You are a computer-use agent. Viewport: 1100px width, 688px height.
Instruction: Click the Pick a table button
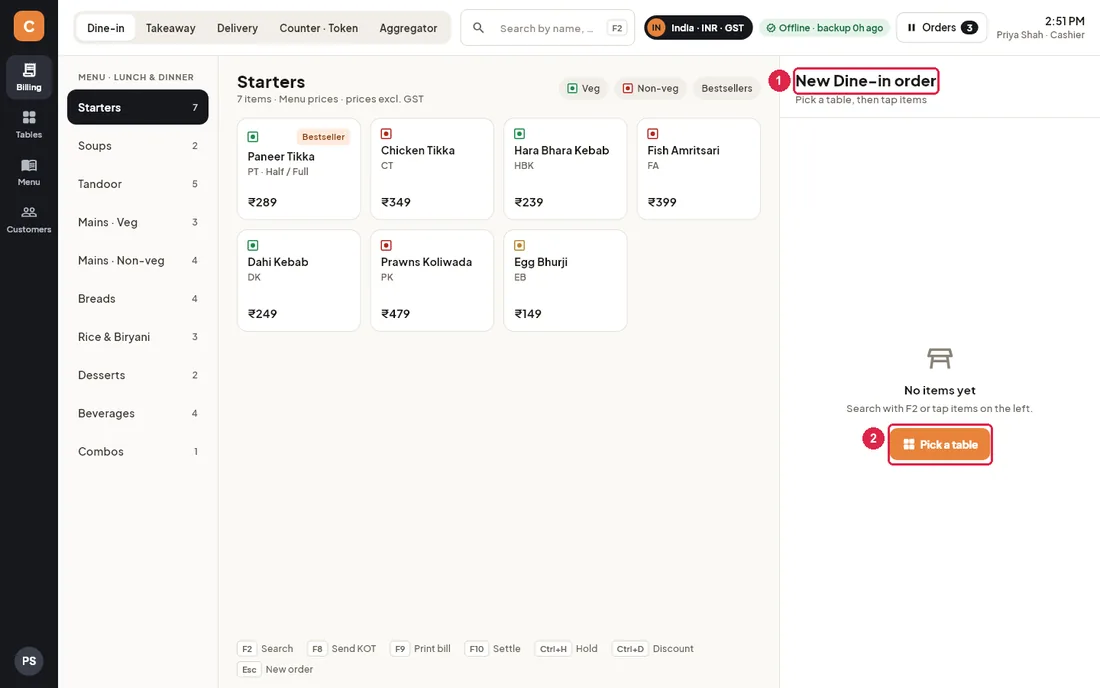[x=940, y=444]
